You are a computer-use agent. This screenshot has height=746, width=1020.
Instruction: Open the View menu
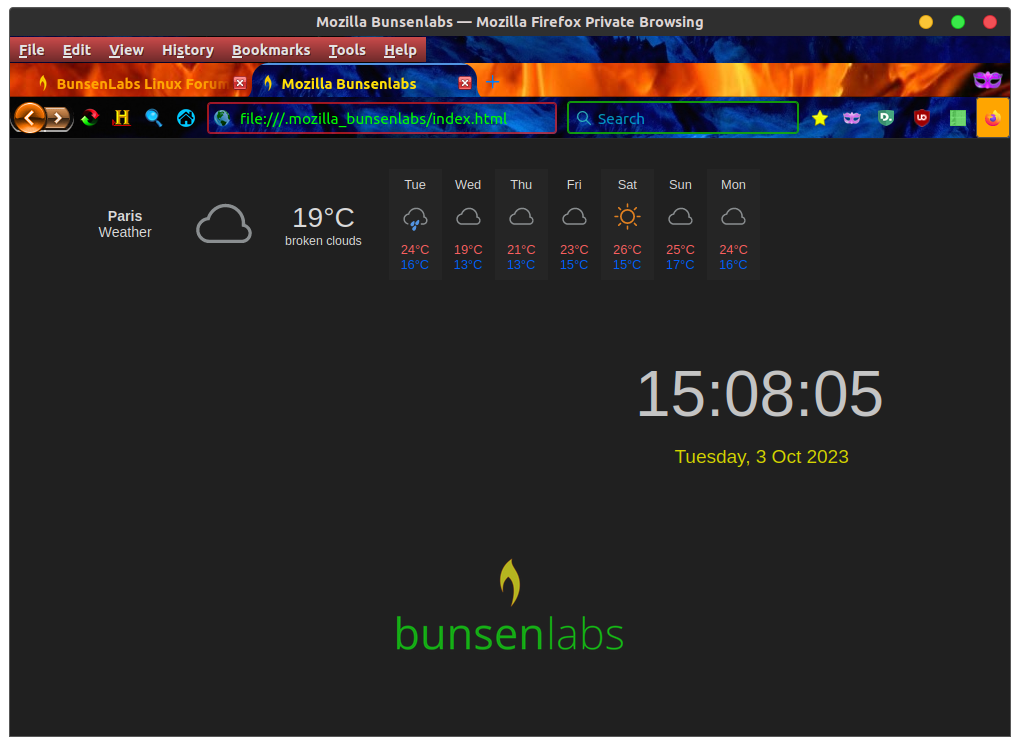[x=126, y=50]
